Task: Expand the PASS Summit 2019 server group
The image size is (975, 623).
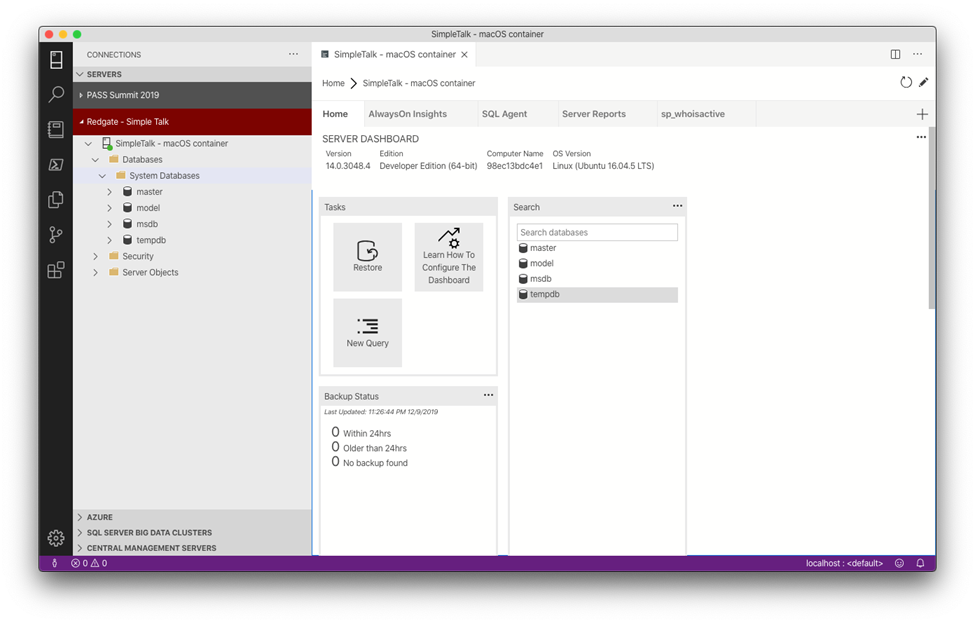Action: [x=81, y=95]
